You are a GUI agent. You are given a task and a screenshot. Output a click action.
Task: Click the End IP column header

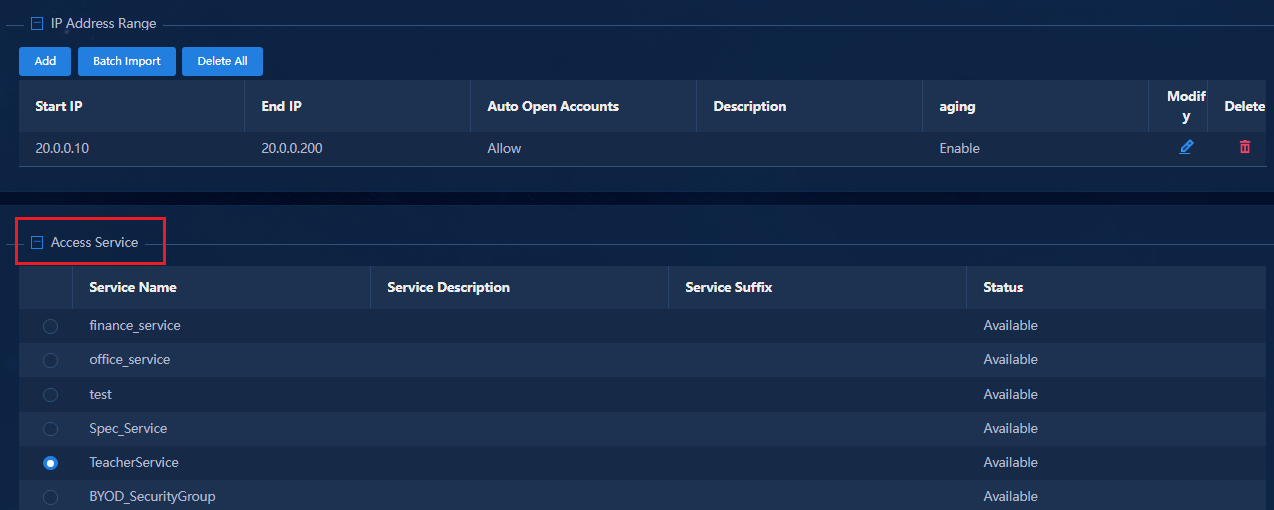click(281, 106)
